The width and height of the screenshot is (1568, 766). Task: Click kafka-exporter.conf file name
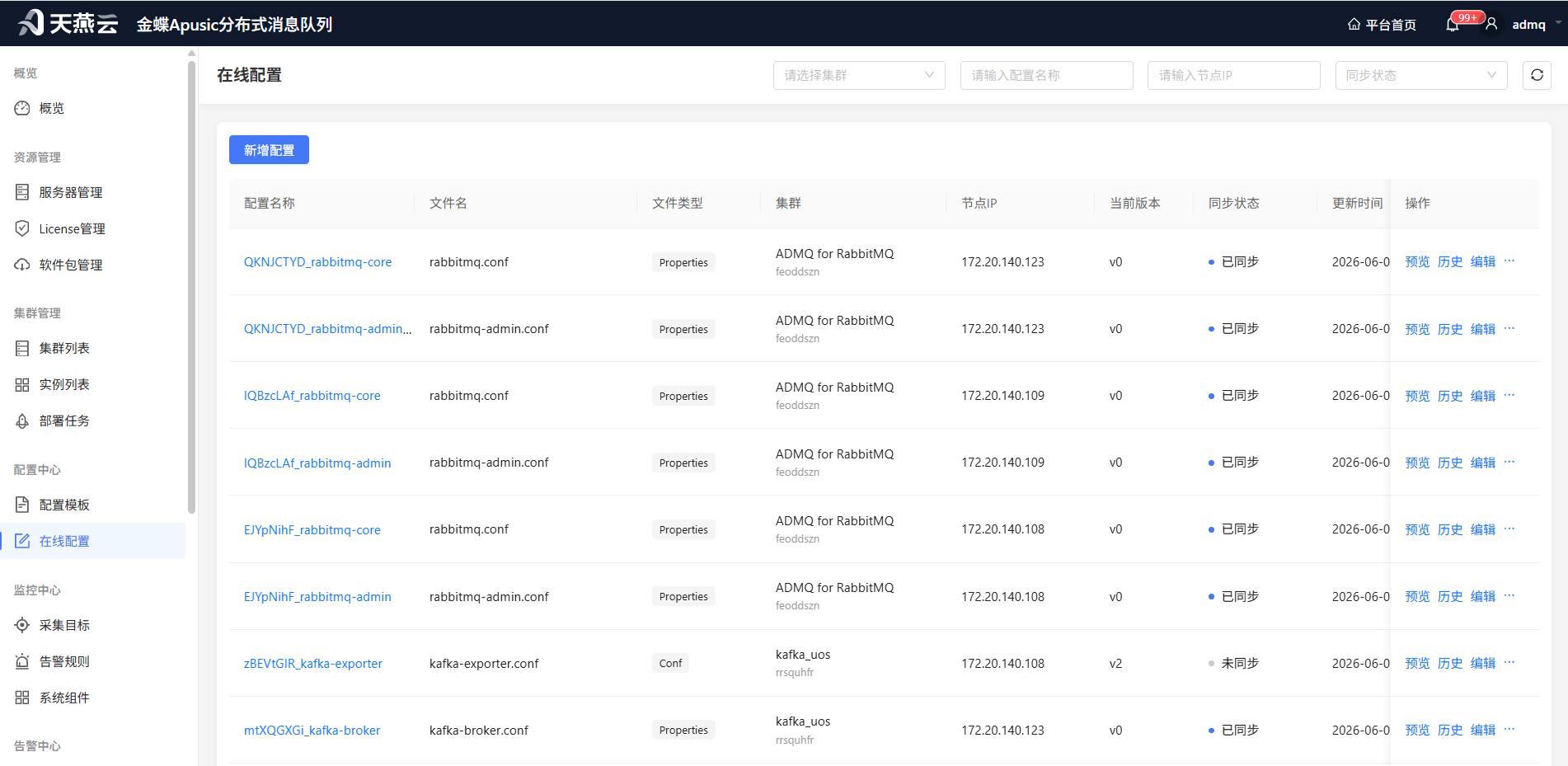coord(484,664)
